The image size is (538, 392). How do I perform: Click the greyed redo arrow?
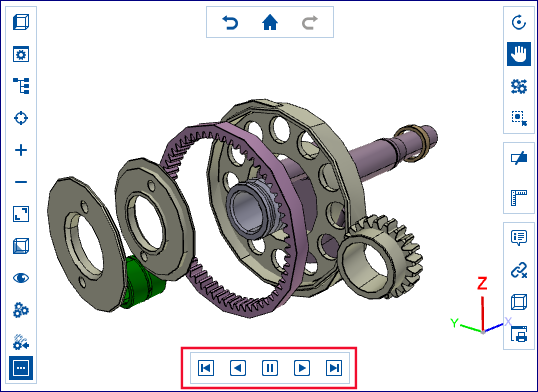coord(310,23)
